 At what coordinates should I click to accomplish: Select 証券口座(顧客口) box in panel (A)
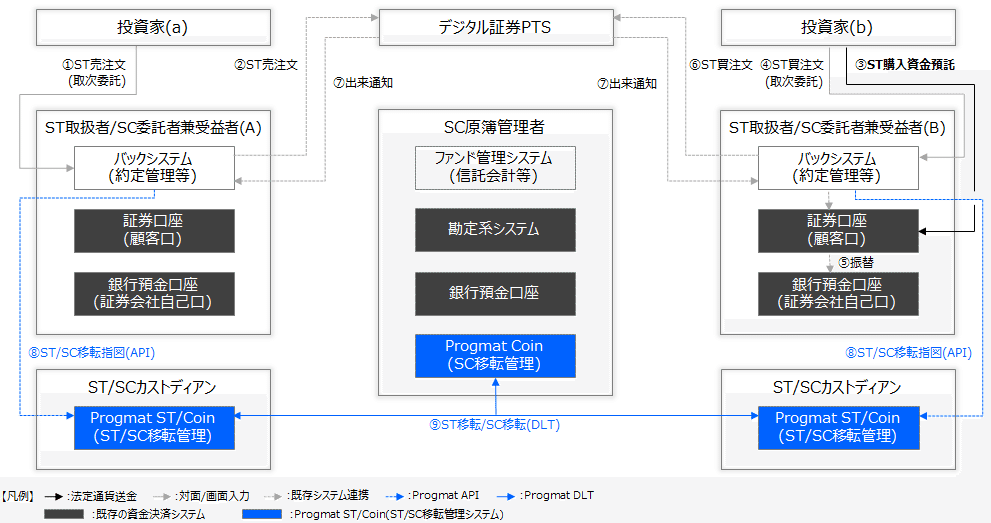pos(154,231)
